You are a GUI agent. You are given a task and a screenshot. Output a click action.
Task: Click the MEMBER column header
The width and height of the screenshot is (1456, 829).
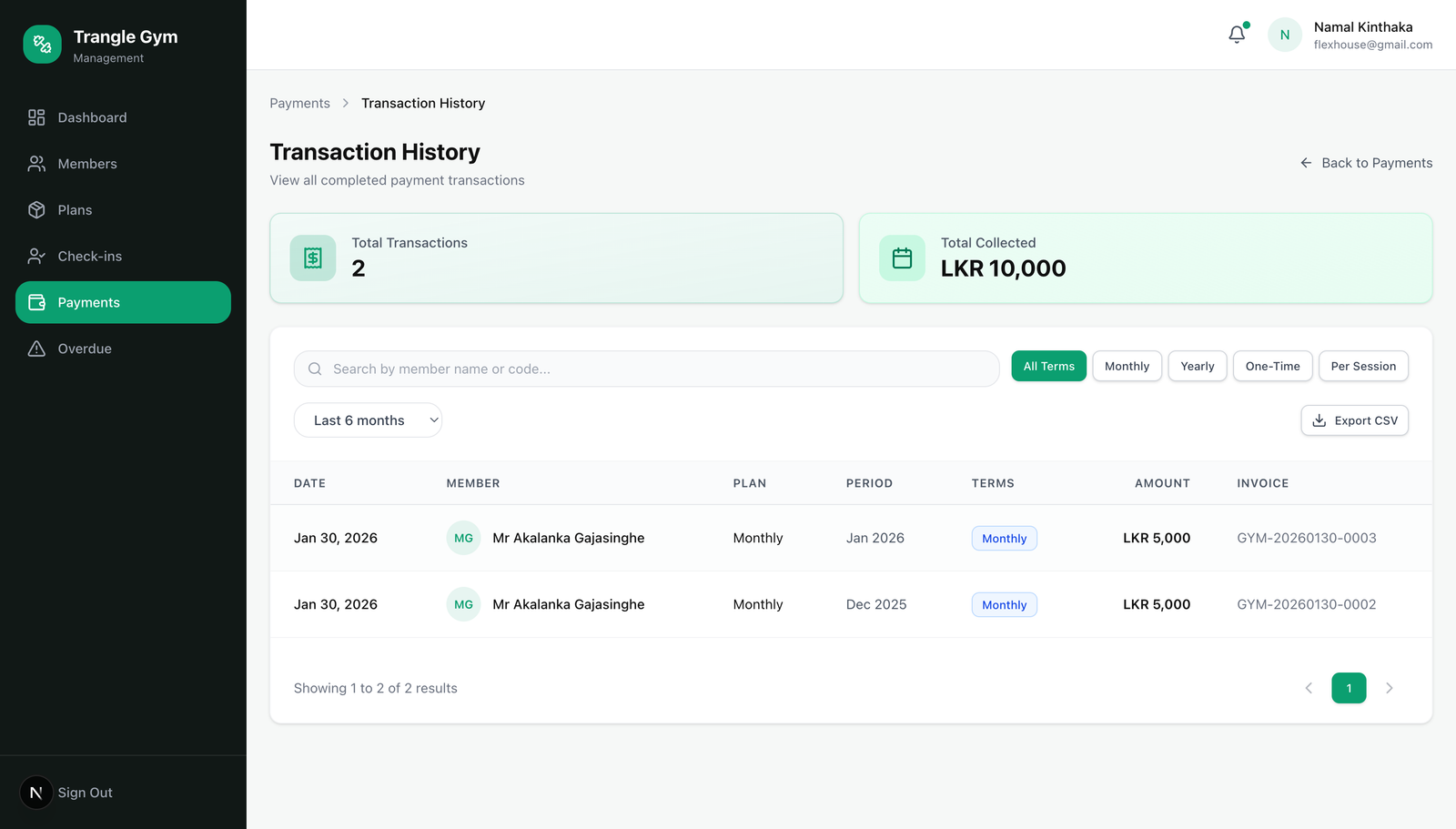(x=473, y=483)
